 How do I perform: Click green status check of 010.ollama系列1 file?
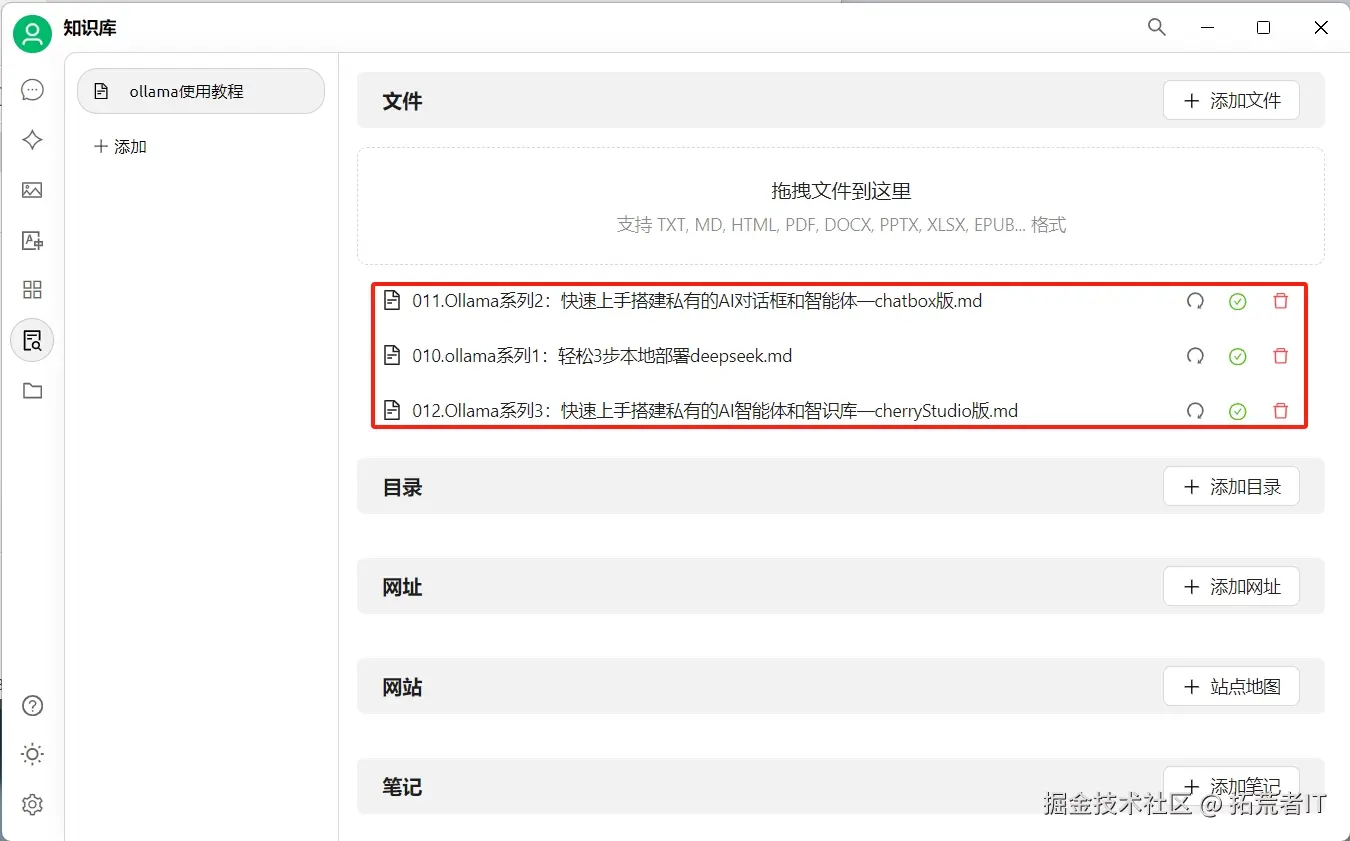[x=1238, y=356]
